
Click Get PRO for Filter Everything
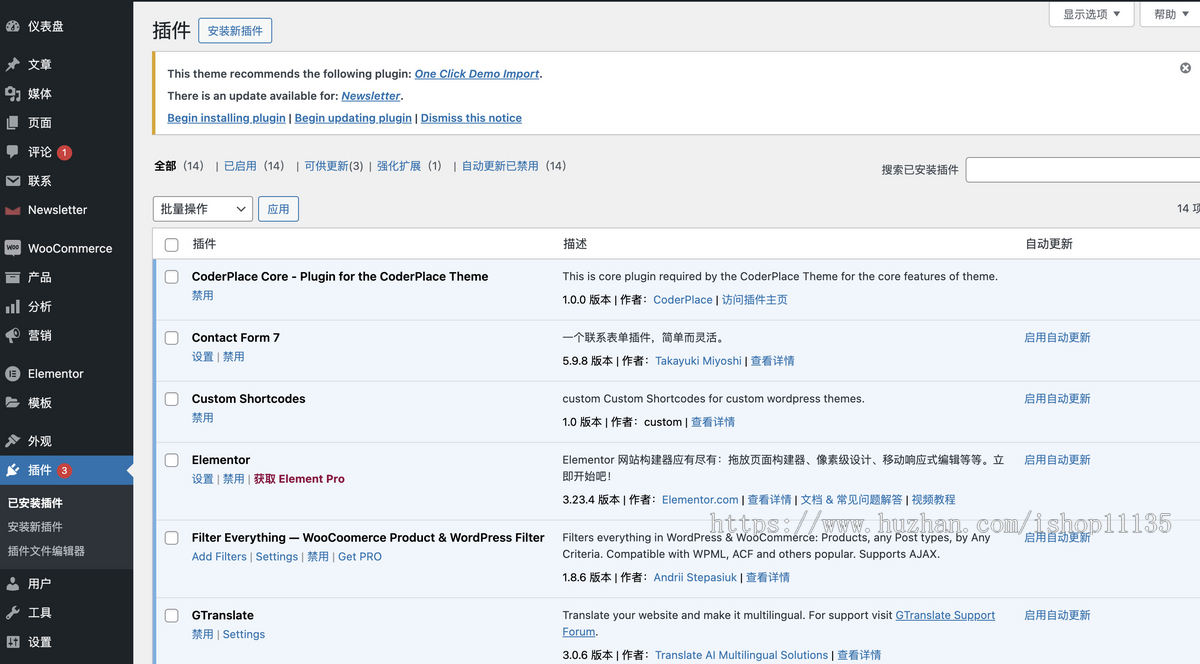(x=360, y=557)
